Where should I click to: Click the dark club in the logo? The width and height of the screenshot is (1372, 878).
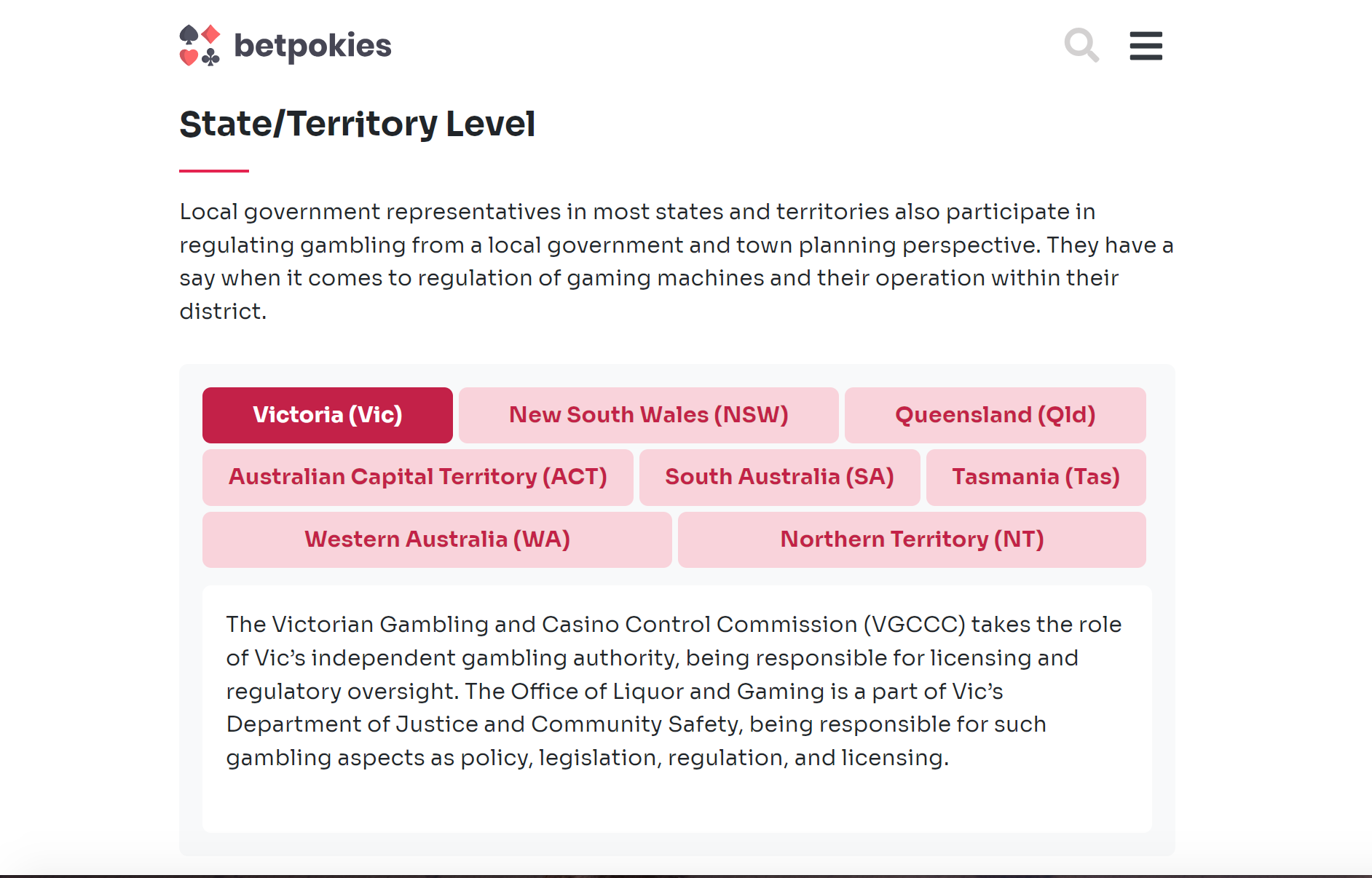pos(211,57)
